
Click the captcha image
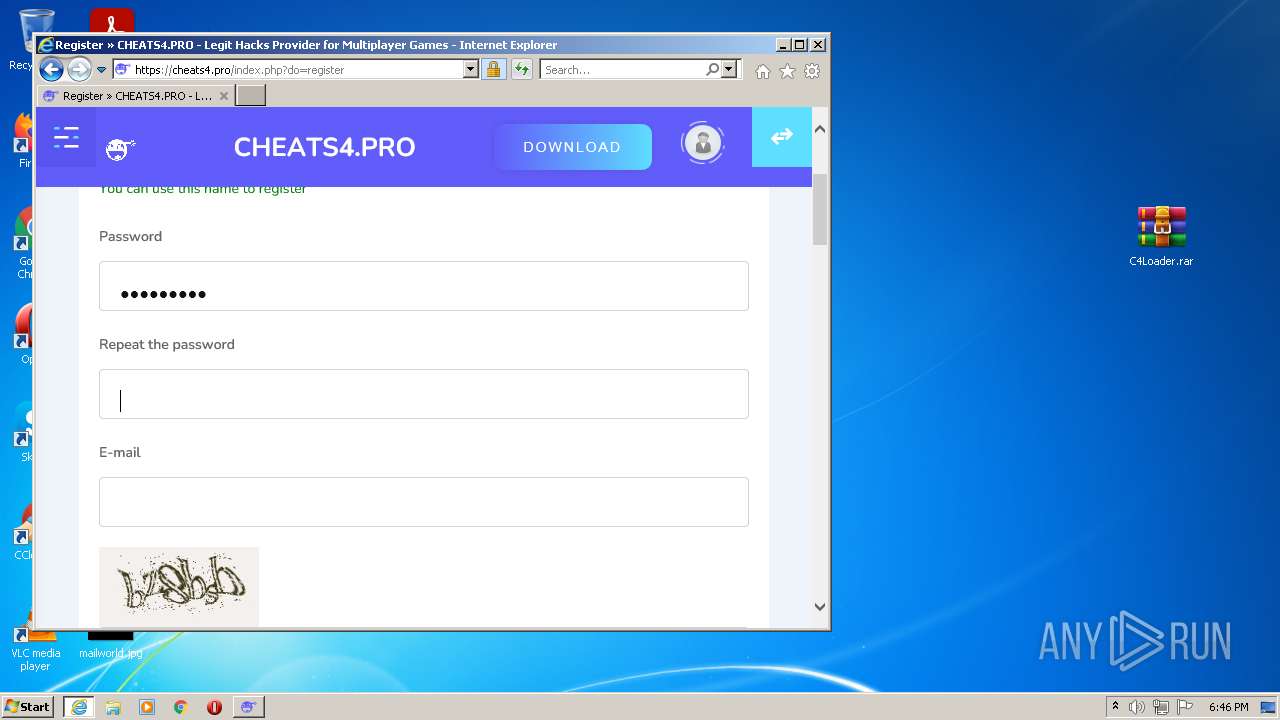(x=179, y=587)
